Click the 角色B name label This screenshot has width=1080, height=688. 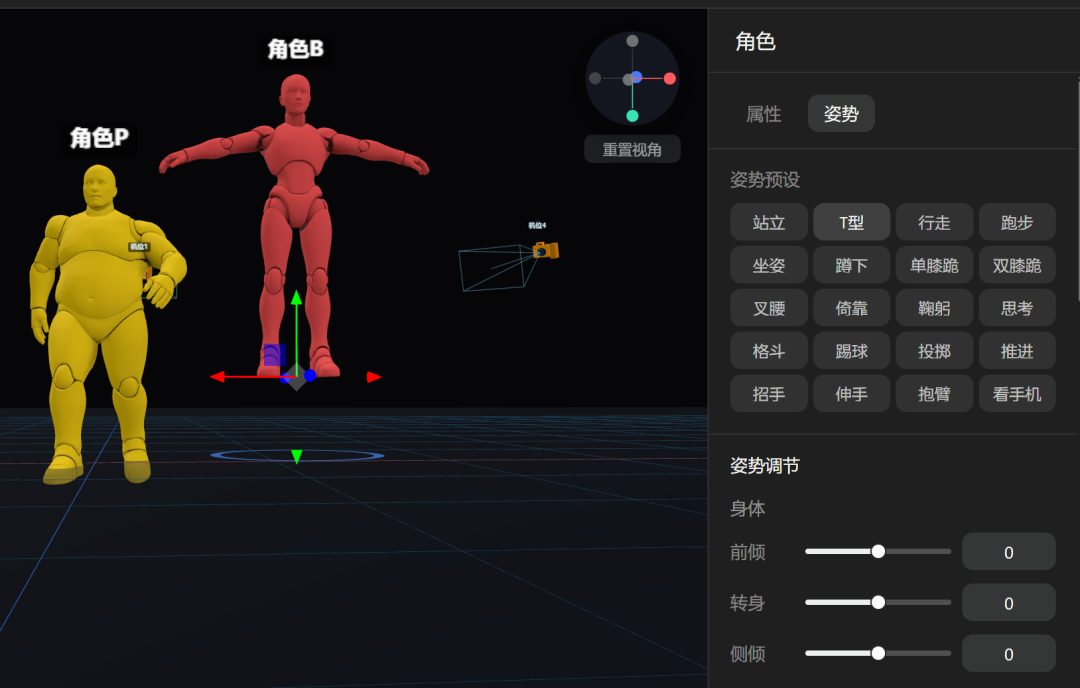point(295,49)
